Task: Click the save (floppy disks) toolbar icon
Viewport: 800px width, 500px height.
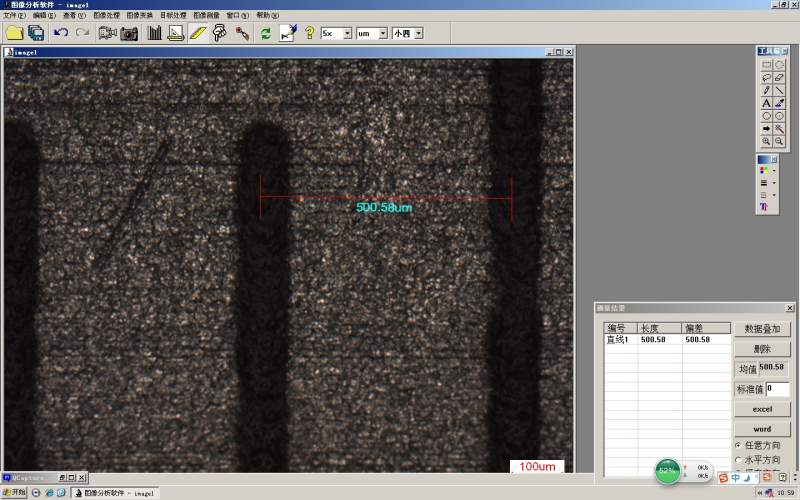Action: pyautogui.click(x=36, y=33)
